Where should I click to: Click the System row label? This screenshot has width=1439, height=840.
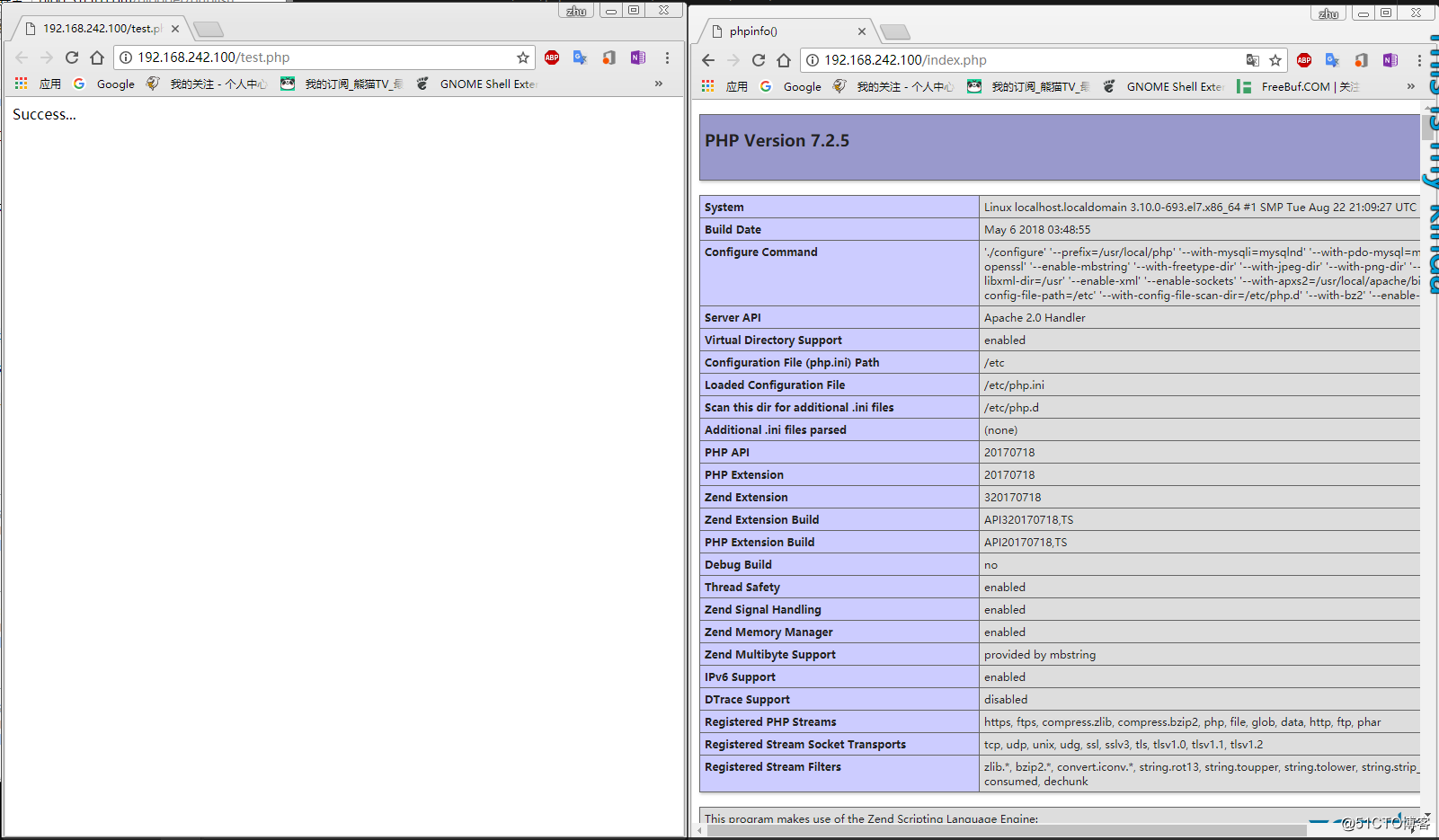pos(724,207)
